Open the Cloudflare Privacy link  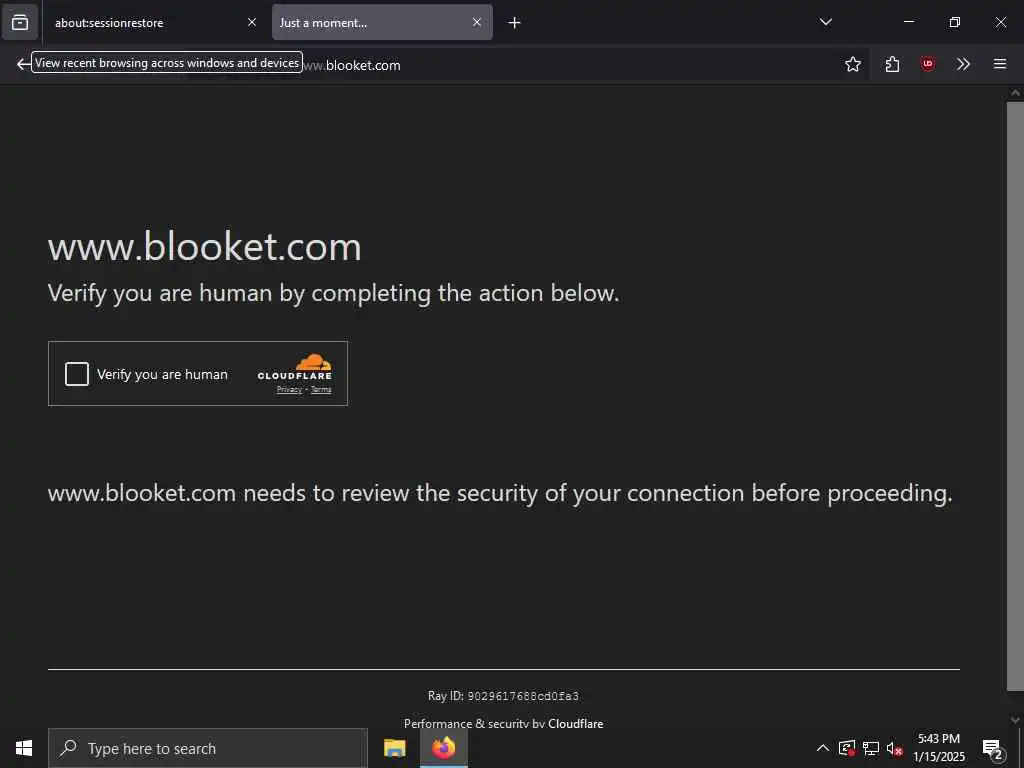coord(289,390)
